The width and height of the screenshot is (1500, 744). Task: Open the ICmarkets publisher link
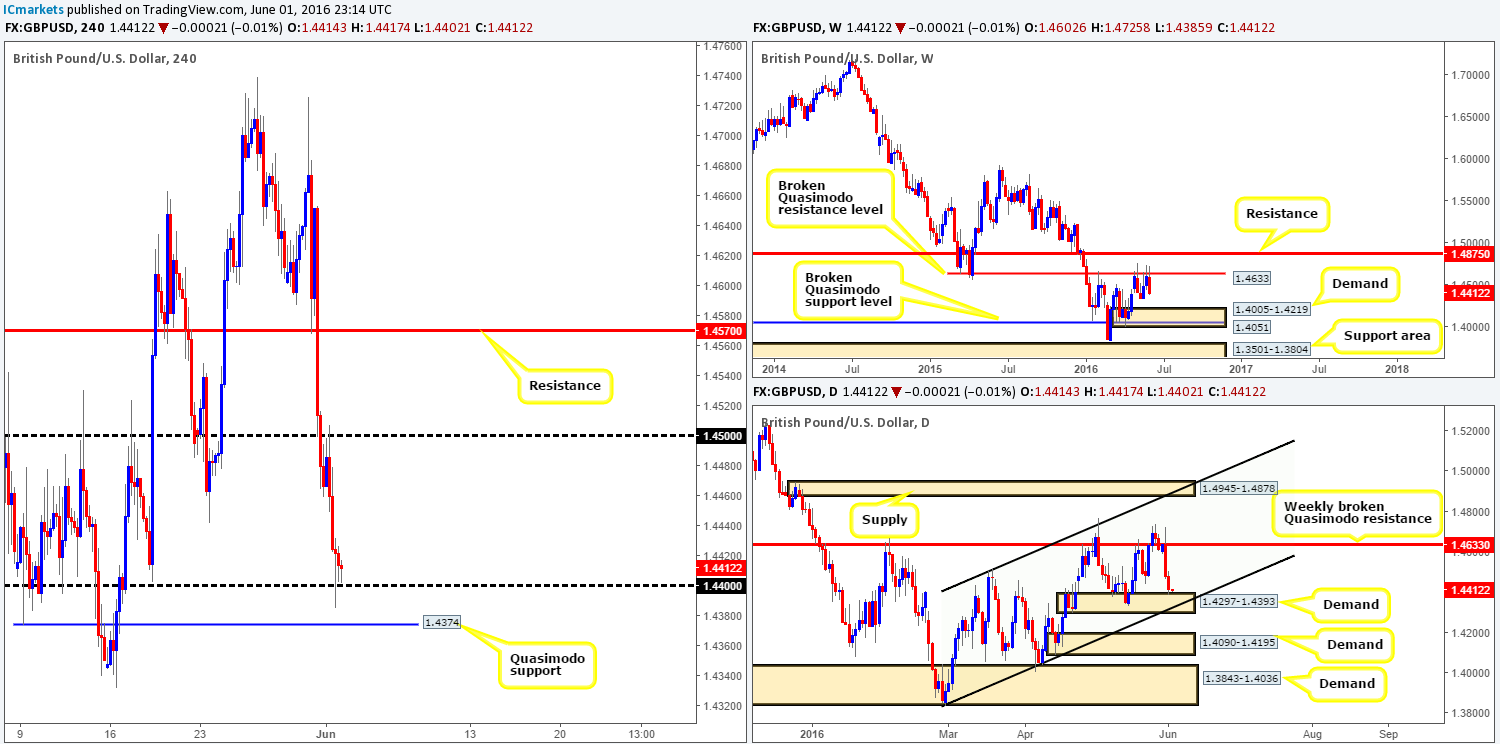point(32,9)
